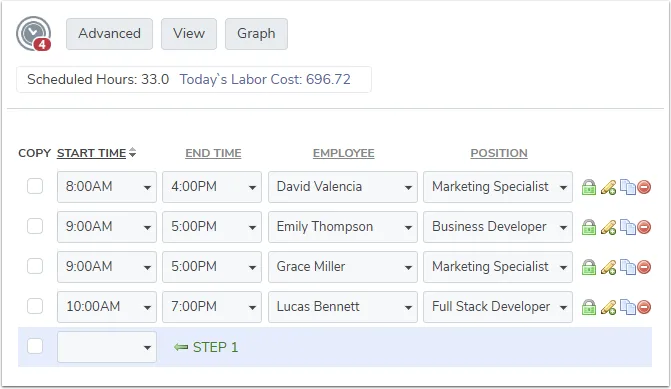This screenshot has width=671, height=389.
Task: Open the Lucas Bennett employee dropdown
Action: (x=343, y=307)
